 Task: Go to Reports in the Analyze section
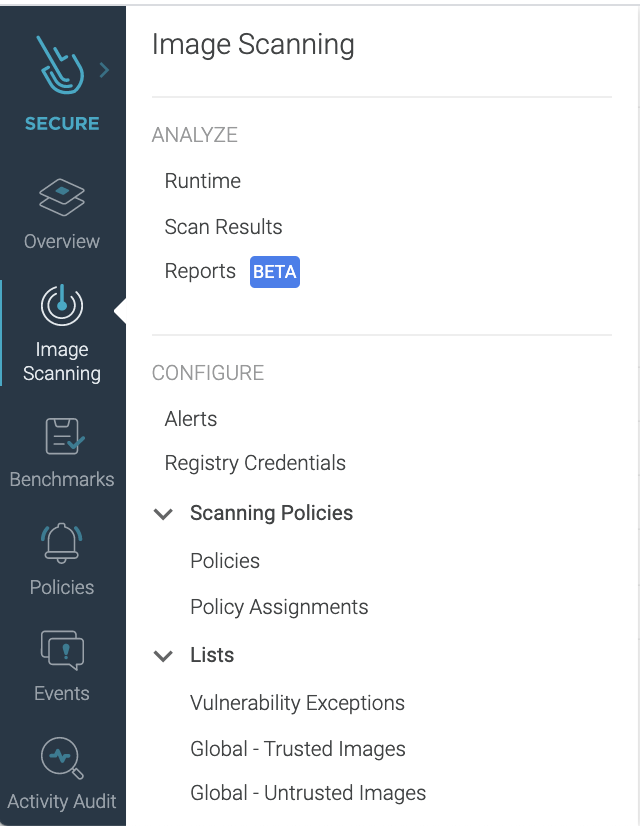pyautogui.click(x=200, y=271)
